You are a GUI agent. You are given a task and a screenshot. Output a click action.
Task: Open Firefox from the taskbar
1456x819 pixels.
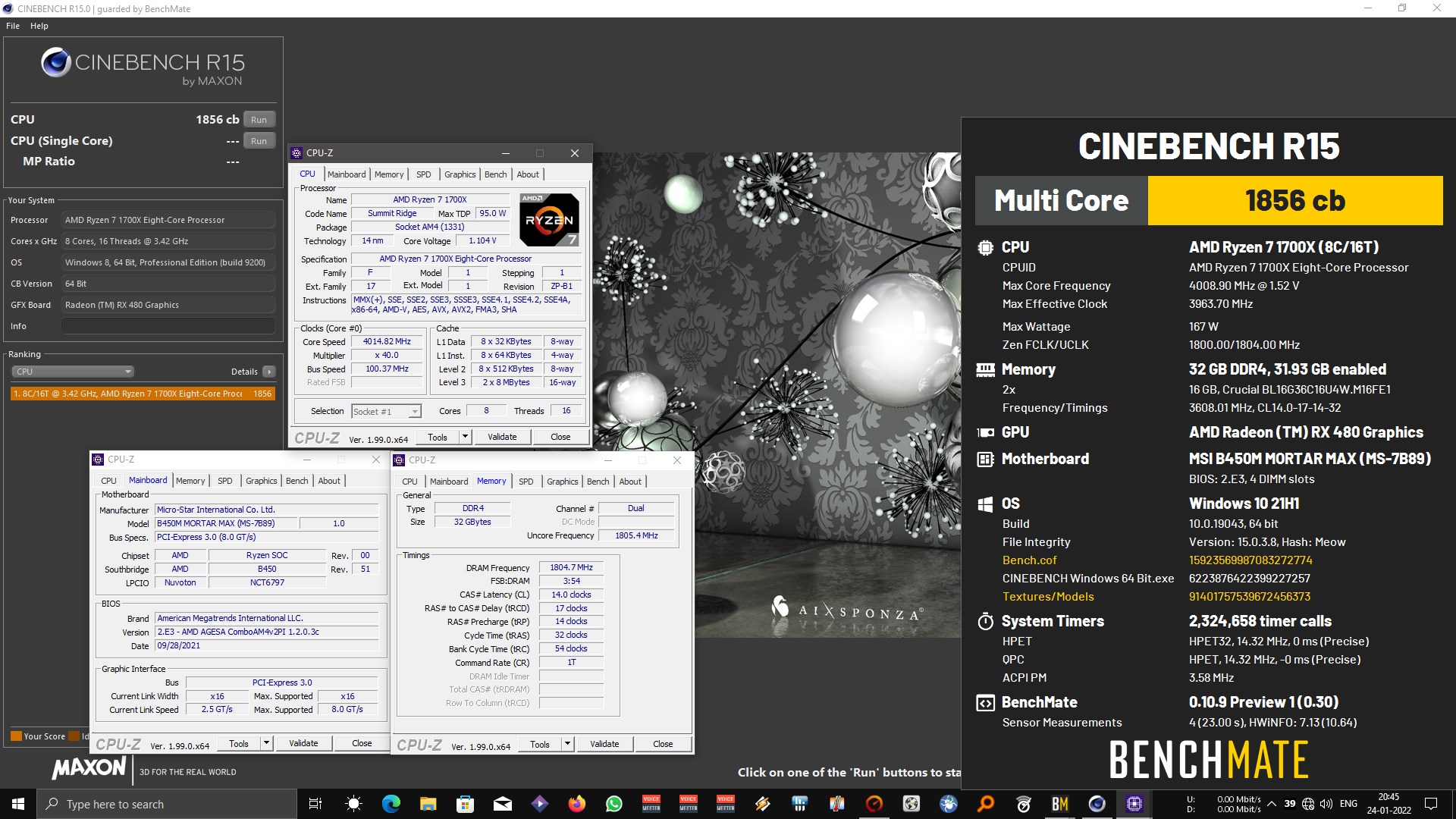(x=577, y=804)
